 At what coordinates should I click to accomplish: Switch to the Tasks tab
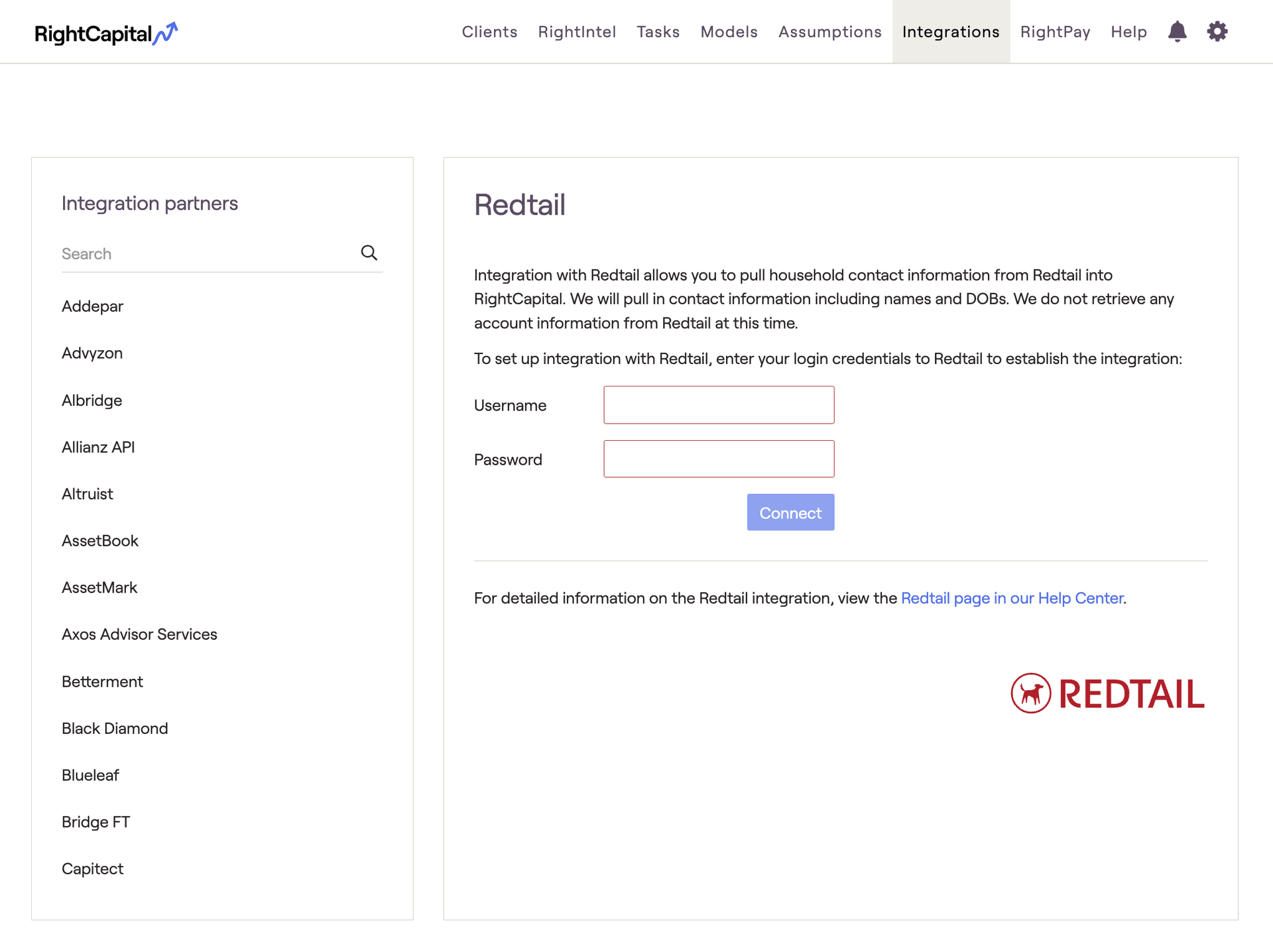click(x=658, y=32)
